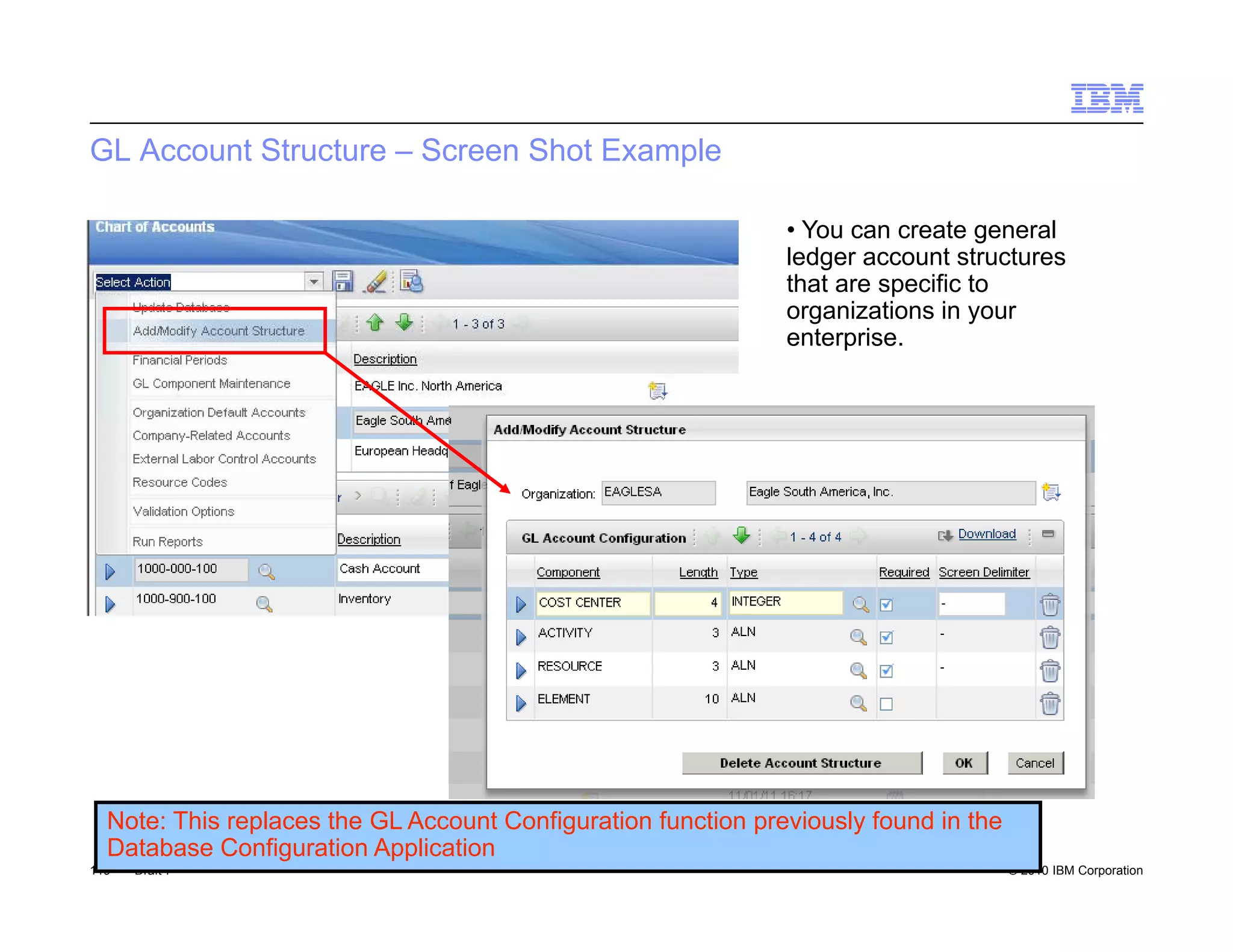Click green down arrow in GL Account Configuration
The height and width of the screenshot is (952, 1233).
coord(741,535)
